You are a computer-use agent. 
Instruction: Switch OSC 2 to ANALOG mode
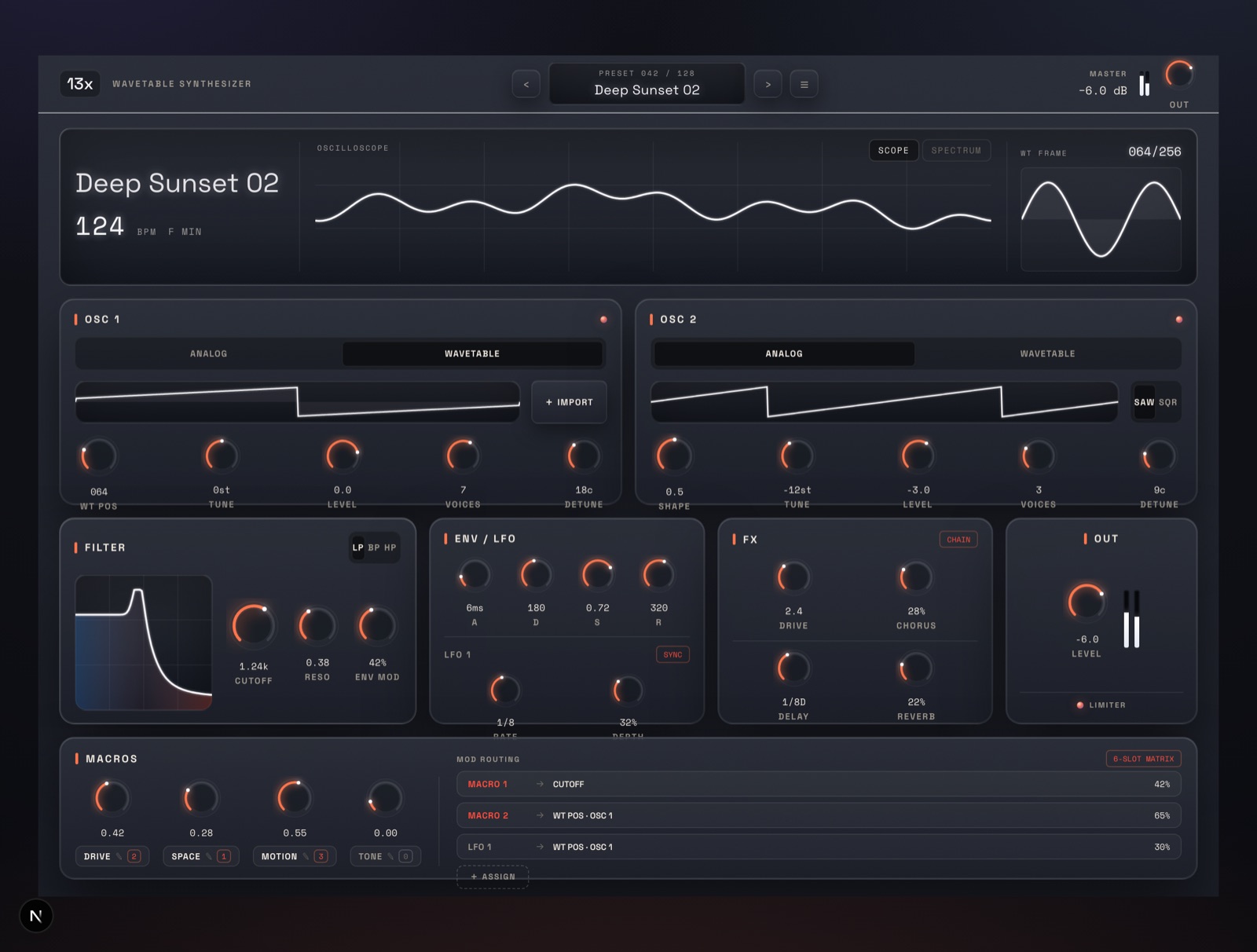point(784,353)
